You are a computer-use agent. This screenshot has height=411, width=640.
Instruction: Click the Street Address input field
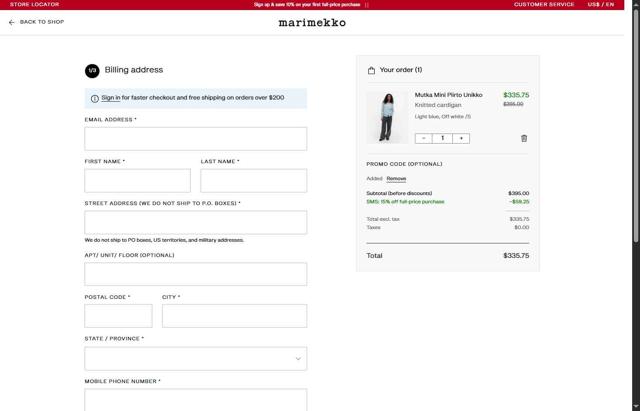pos(196,222)
